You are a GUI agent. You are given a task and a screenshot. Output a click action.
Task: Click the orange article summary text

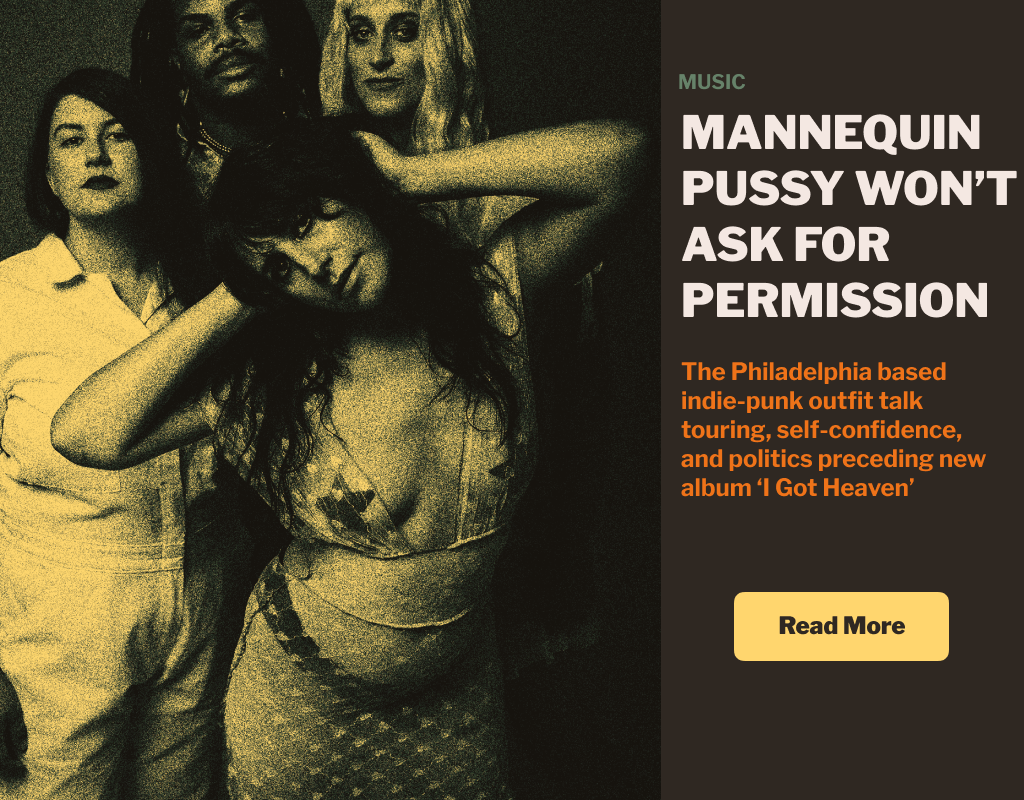833,429
